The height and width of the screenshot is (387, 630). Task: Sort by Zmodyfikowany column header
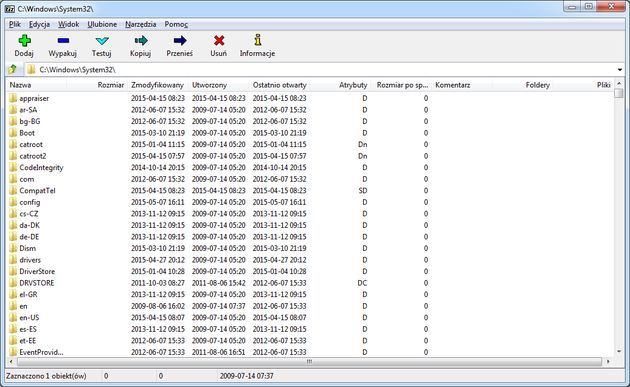tap(158, 85)
